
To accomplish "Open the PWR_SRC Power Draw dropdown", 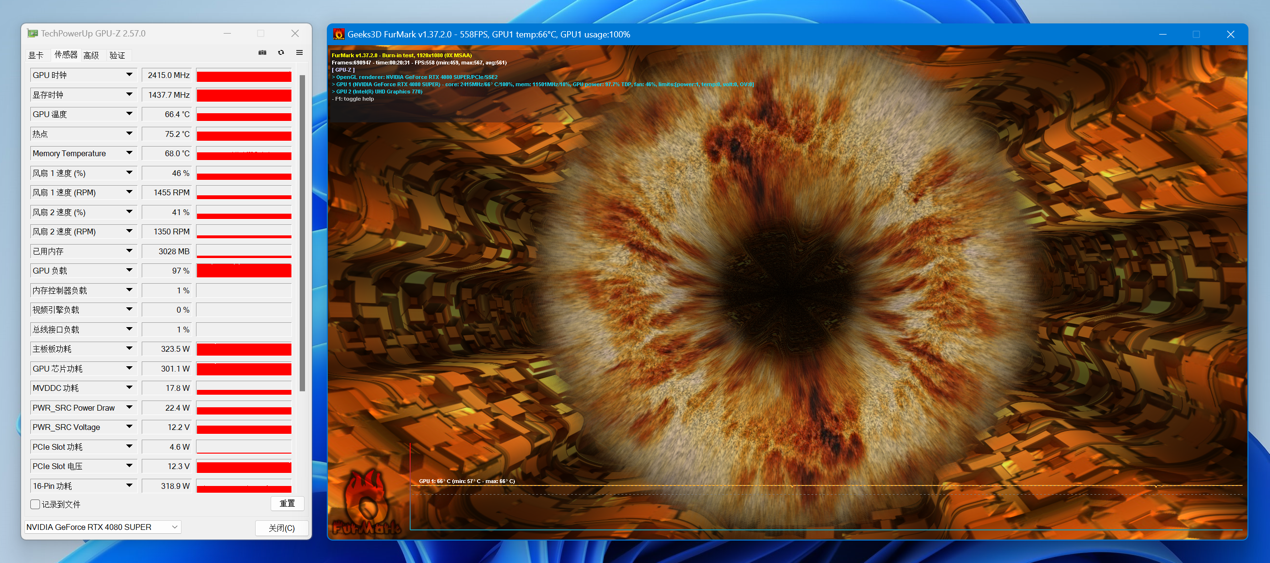I will click(129, 408).
